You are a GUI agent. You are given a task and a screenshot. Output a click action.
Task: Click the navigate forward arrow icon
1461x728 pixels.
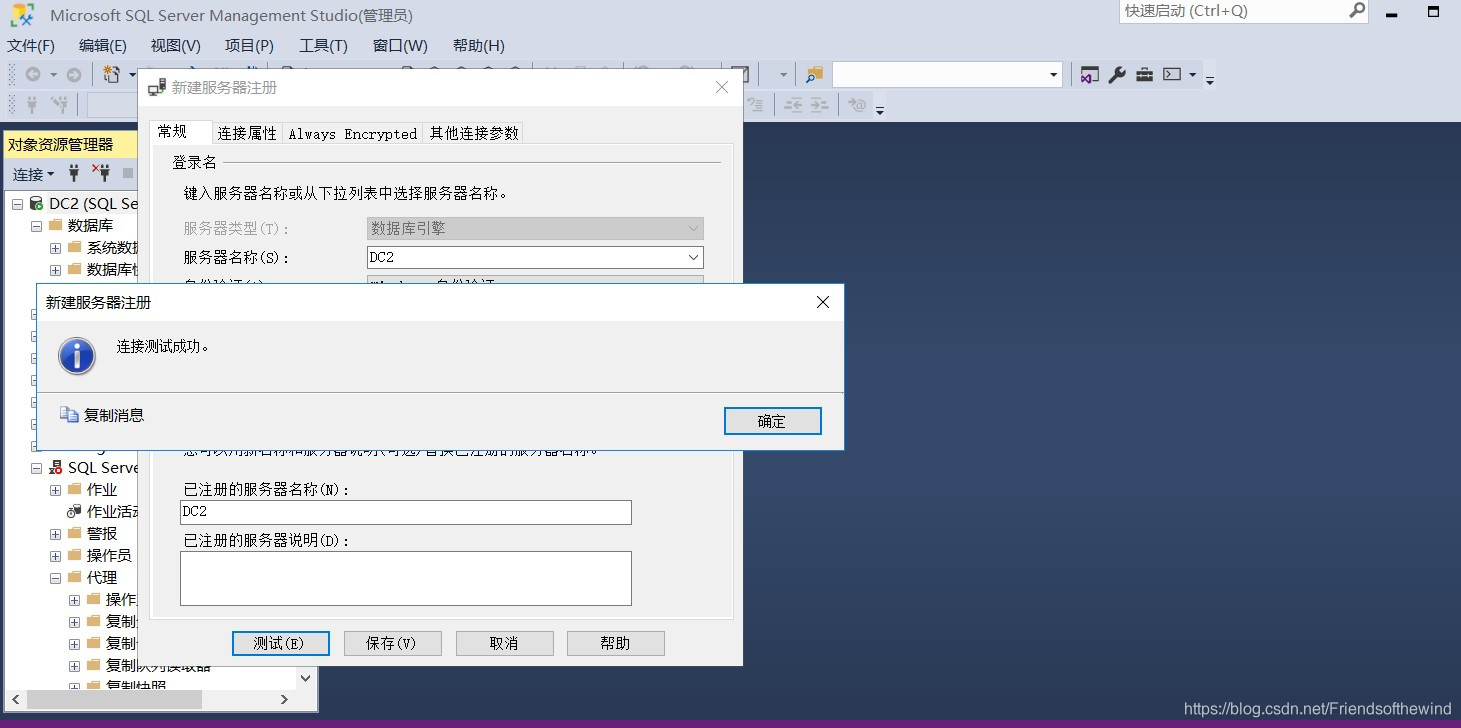74,75
